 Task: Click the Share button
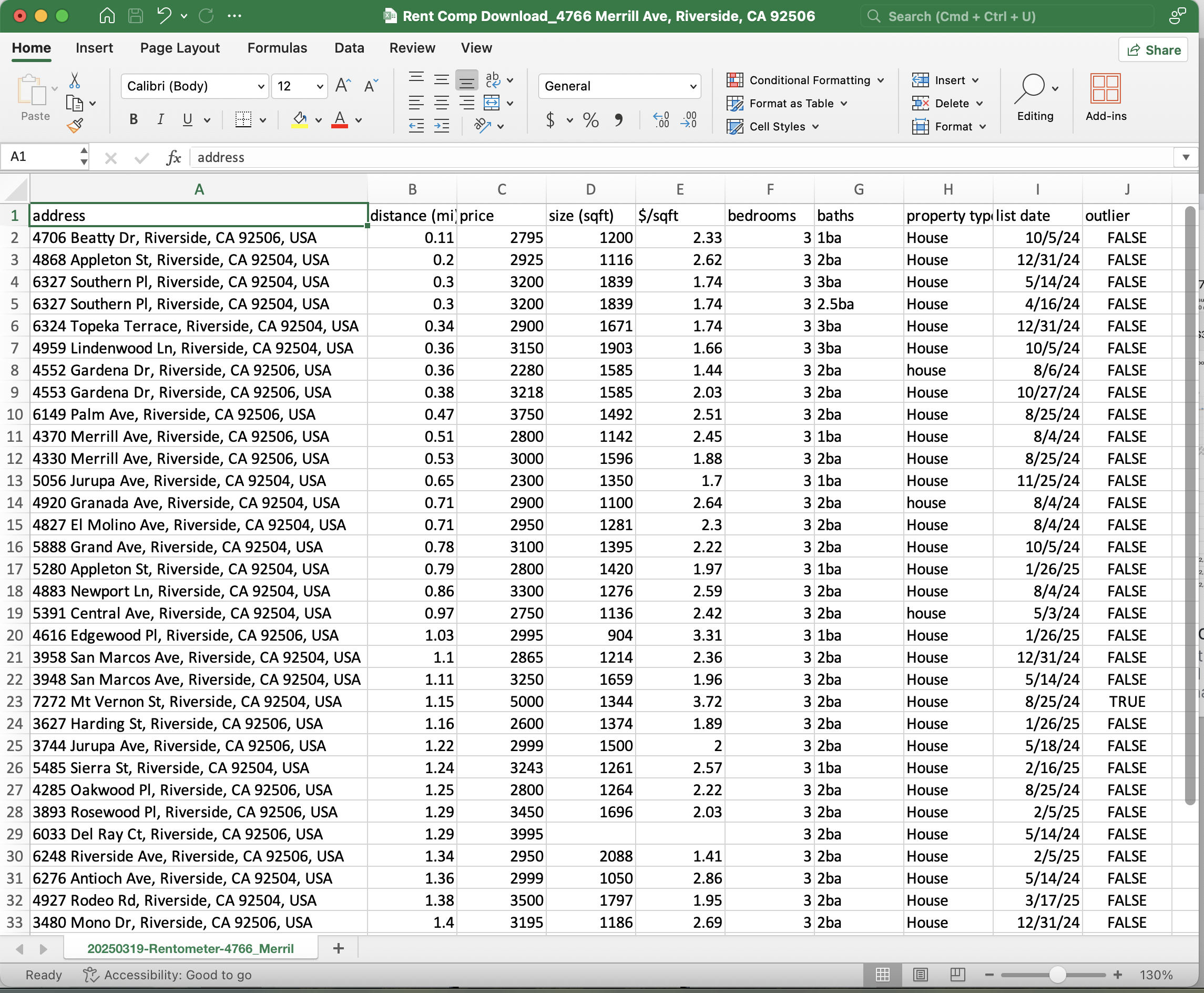pos(1153,50)
